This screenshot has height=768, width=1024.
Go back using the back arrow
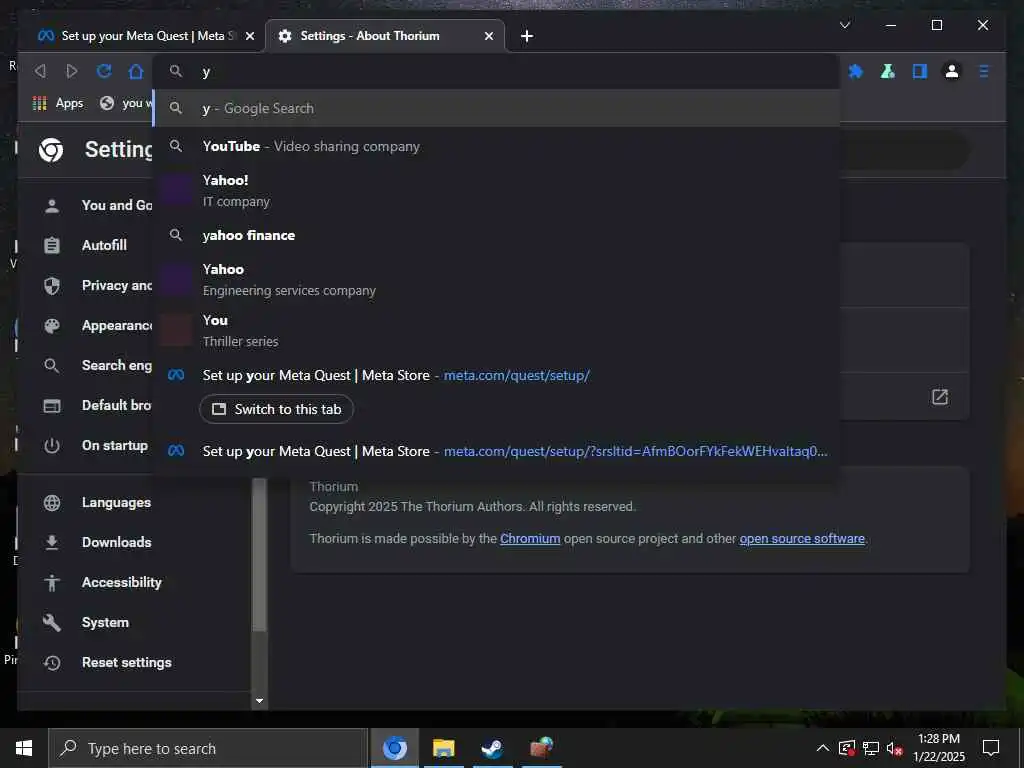click(x=40, y=71)
